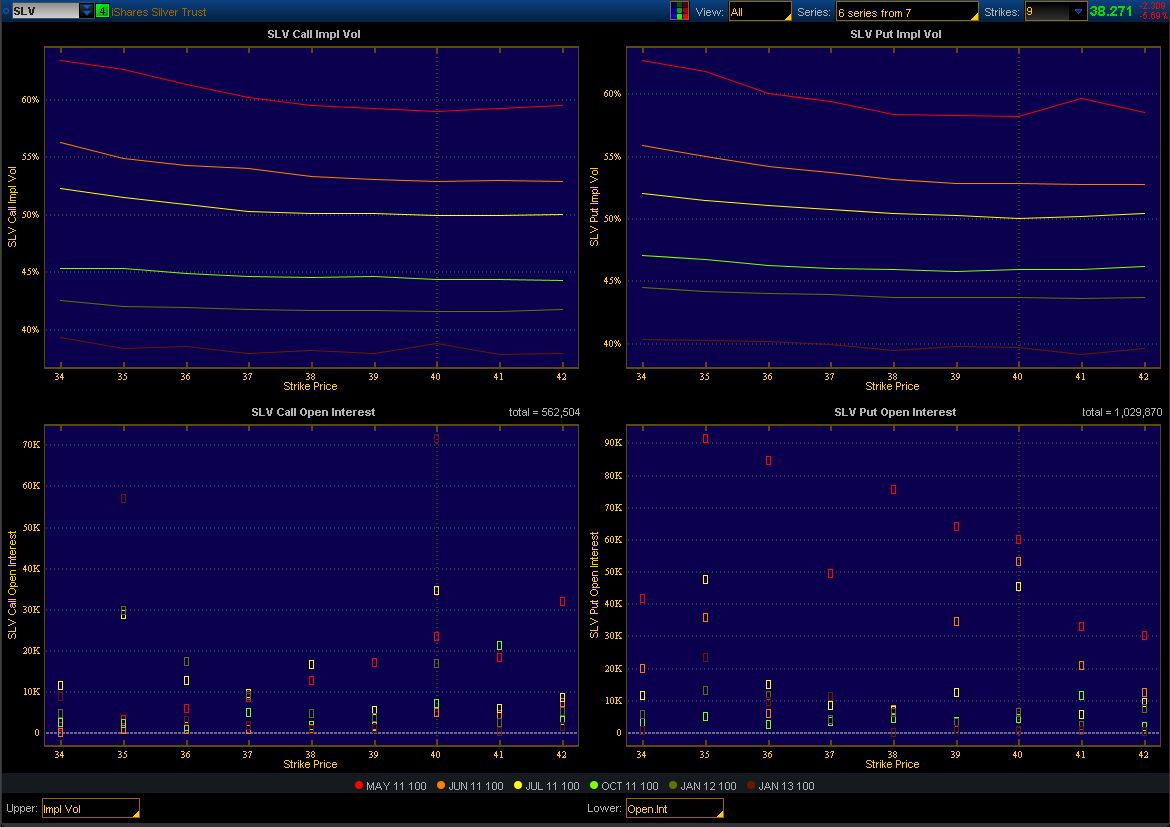Click the SLV Call Open Interest chart title
Viewport: 1170px width, 827px height.
tap(313, 412)
